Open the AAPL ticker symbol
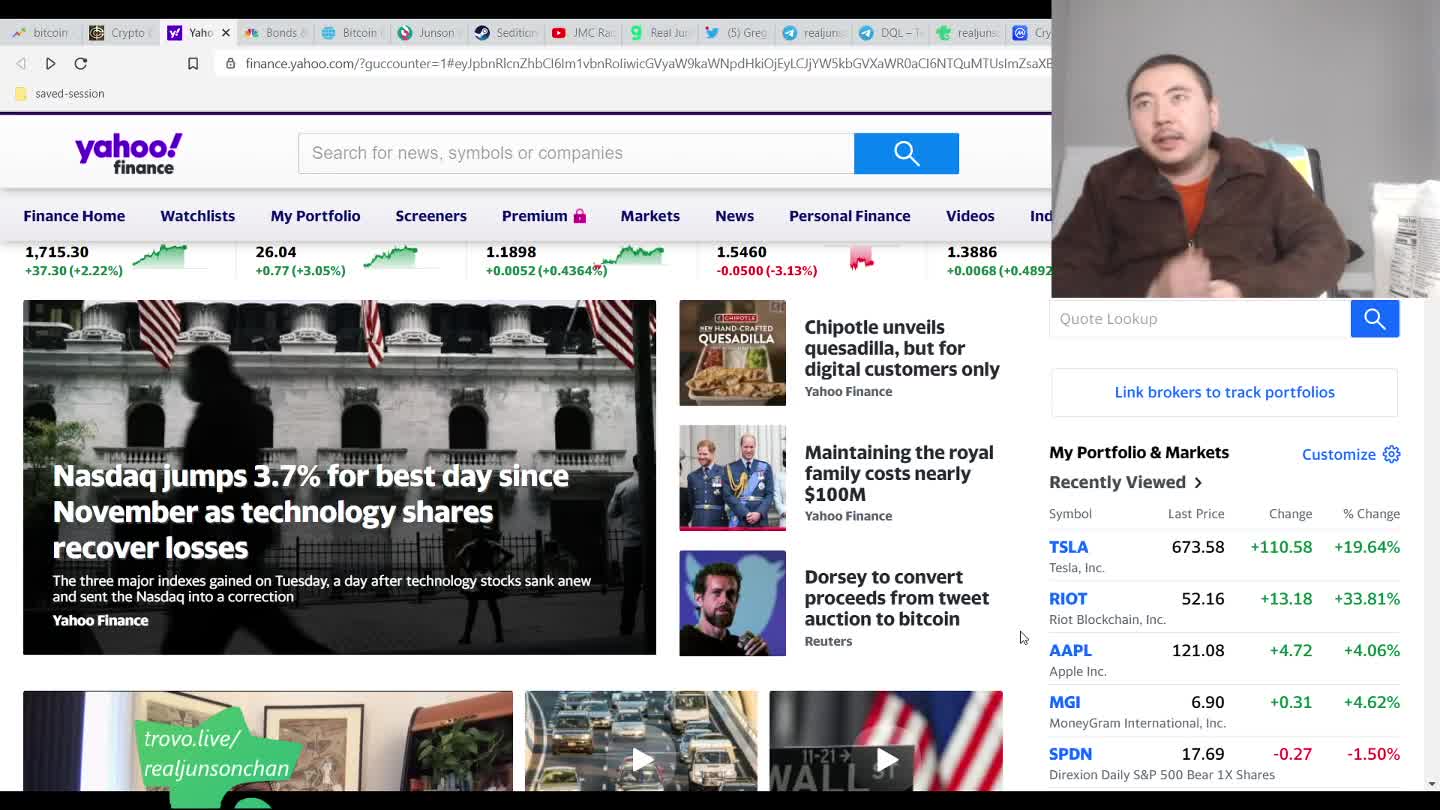 tap(1070, 651)
